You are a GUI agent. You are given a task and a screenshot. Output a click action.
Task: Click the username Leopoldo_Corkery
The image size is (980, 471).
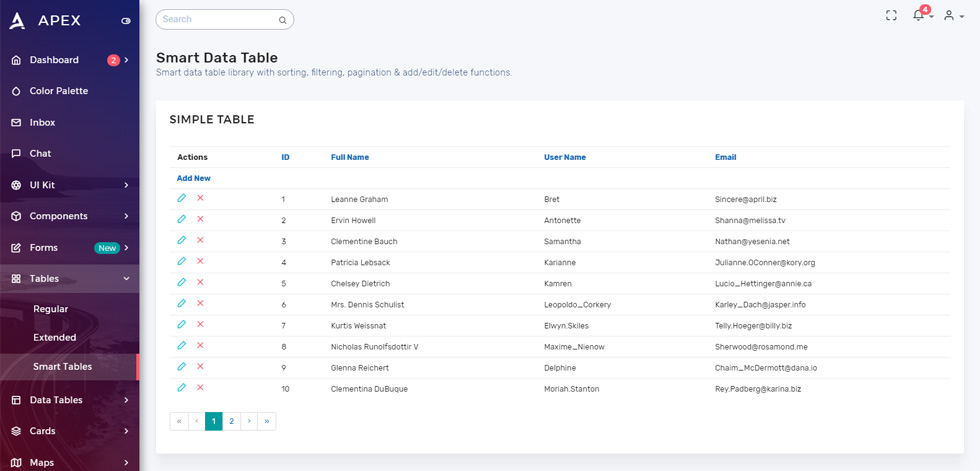pos(578,305)
